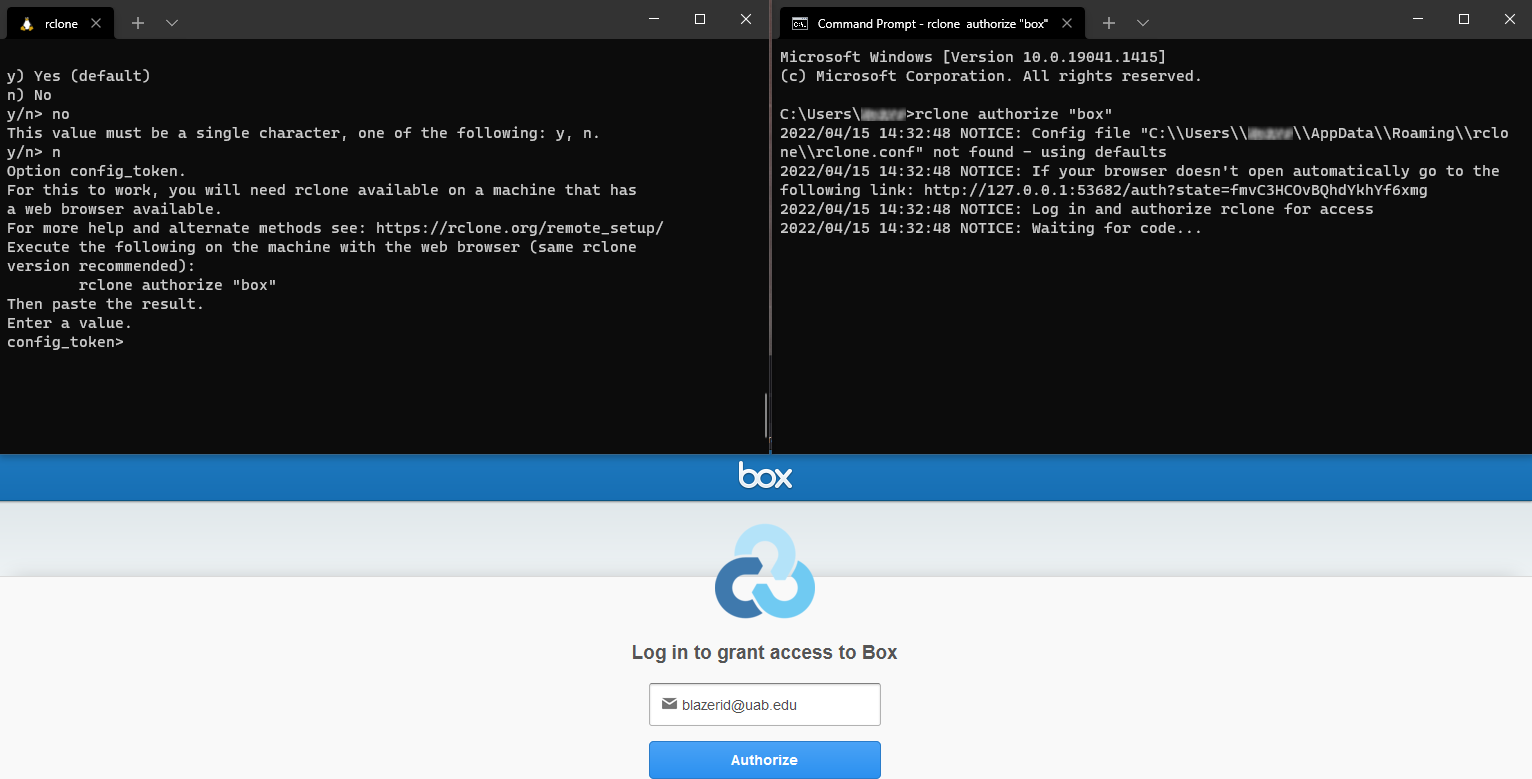Minimize the rclone terminal window
The height and width of the screenshot is (779, 1532).
click(x=654, y=19)
